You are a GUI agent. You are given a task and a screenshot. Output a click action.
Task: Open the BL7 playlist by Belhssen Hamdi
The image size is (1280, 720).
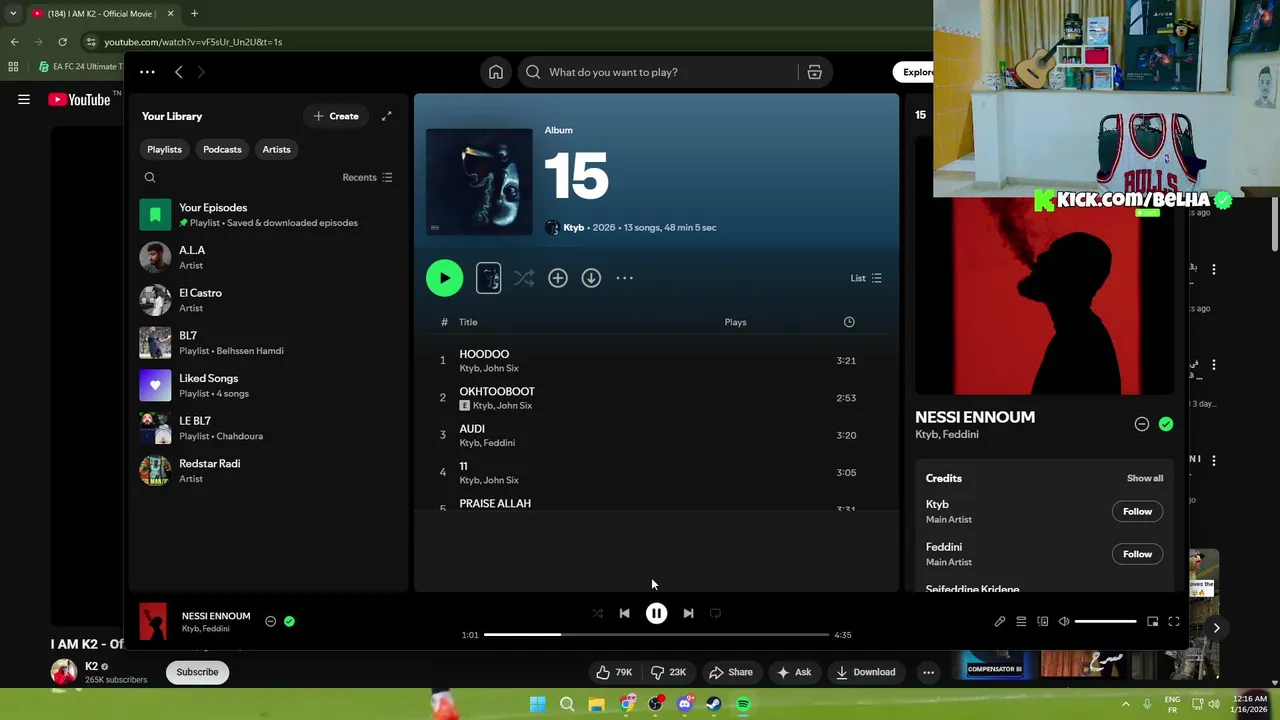click(x=268, y=343)
